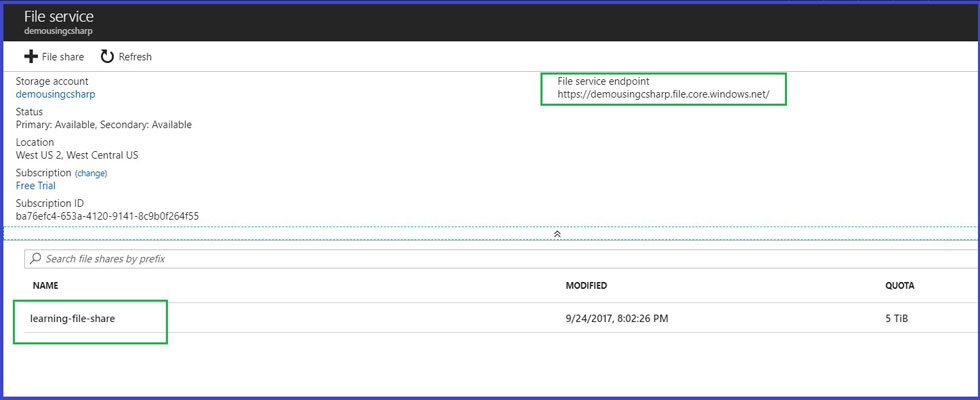980x400 pixels.
Task: Click the subscription (change) link
Action: (x=91, y=173)
